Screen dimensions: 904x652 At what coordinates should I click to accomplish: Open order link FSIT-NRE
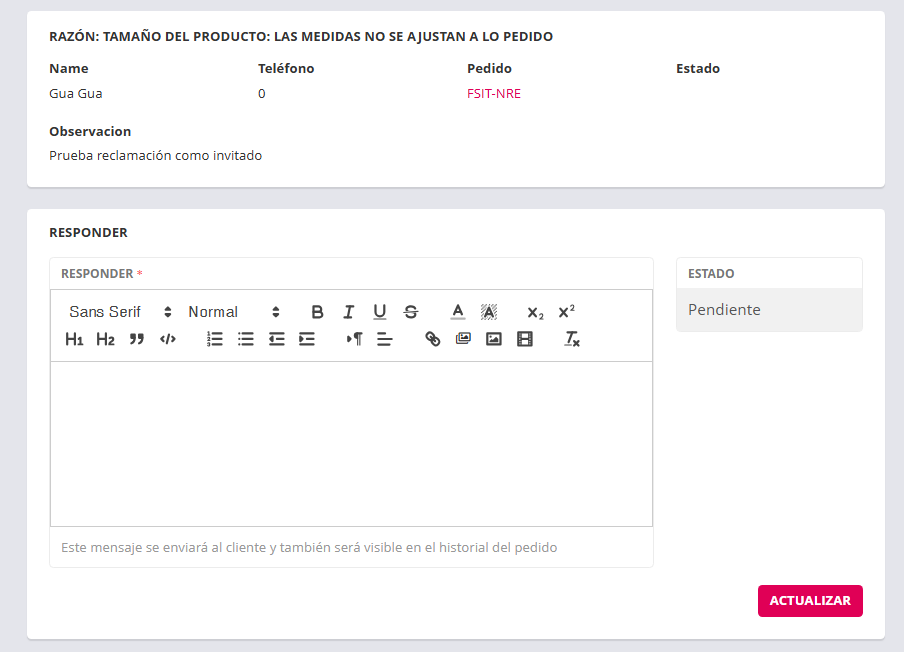click(x=494, y=94)
